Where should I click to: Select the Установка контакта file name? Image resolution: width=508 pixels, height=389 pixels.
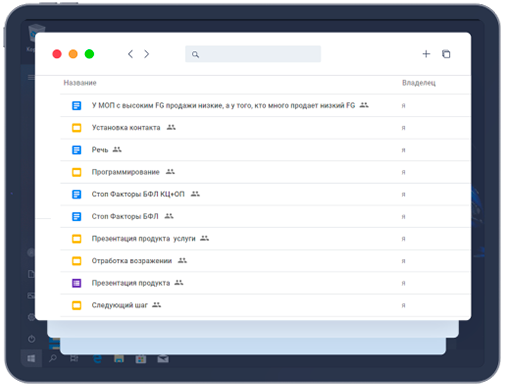pyautogui.click(x=126, y=128)
